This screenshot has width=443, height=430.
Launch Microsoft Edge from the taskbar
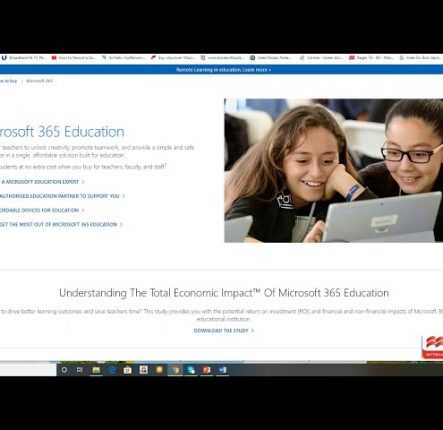[112, 370]
